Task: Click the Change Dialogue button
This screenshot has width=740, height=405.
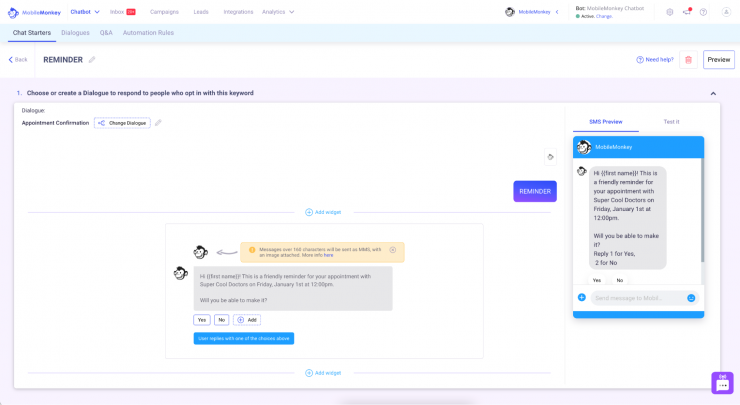Action: [x=122, y=123]
